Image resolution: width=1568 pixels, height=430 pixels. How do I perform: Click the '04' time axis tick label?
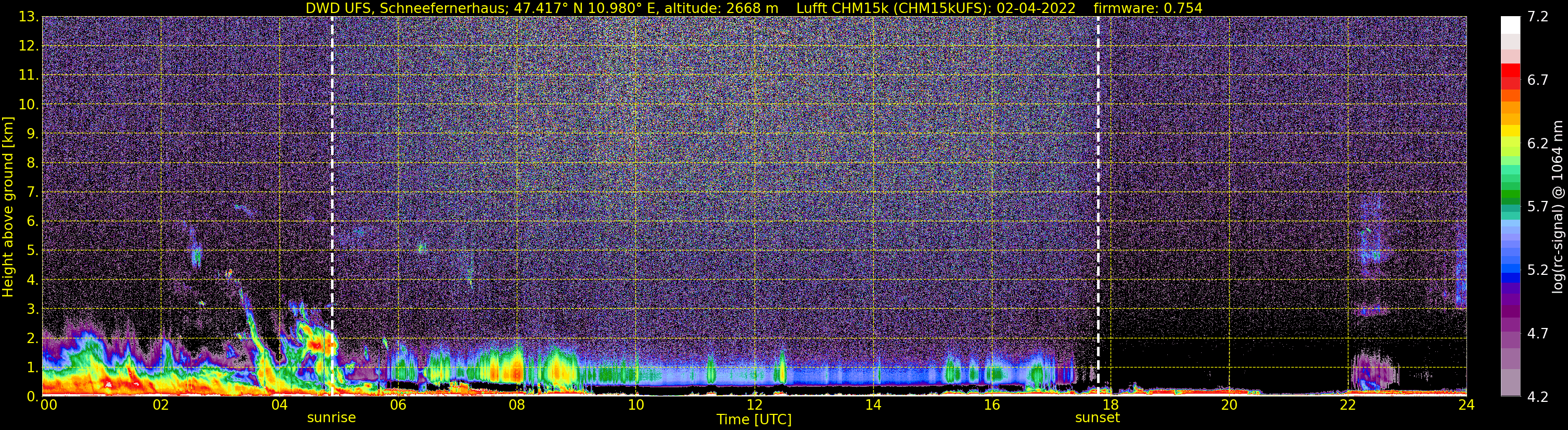tap(279, 405)
